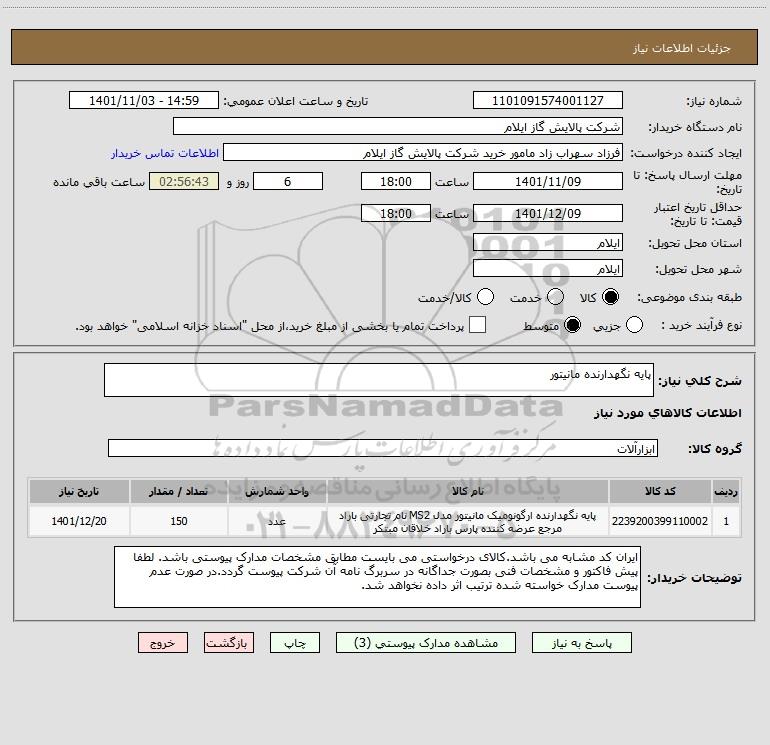The height and width of the screenshot is (745, 770).
Task: Open مشاهده مدارک پیوستی (3) button
Action: (x=426, y=643)
